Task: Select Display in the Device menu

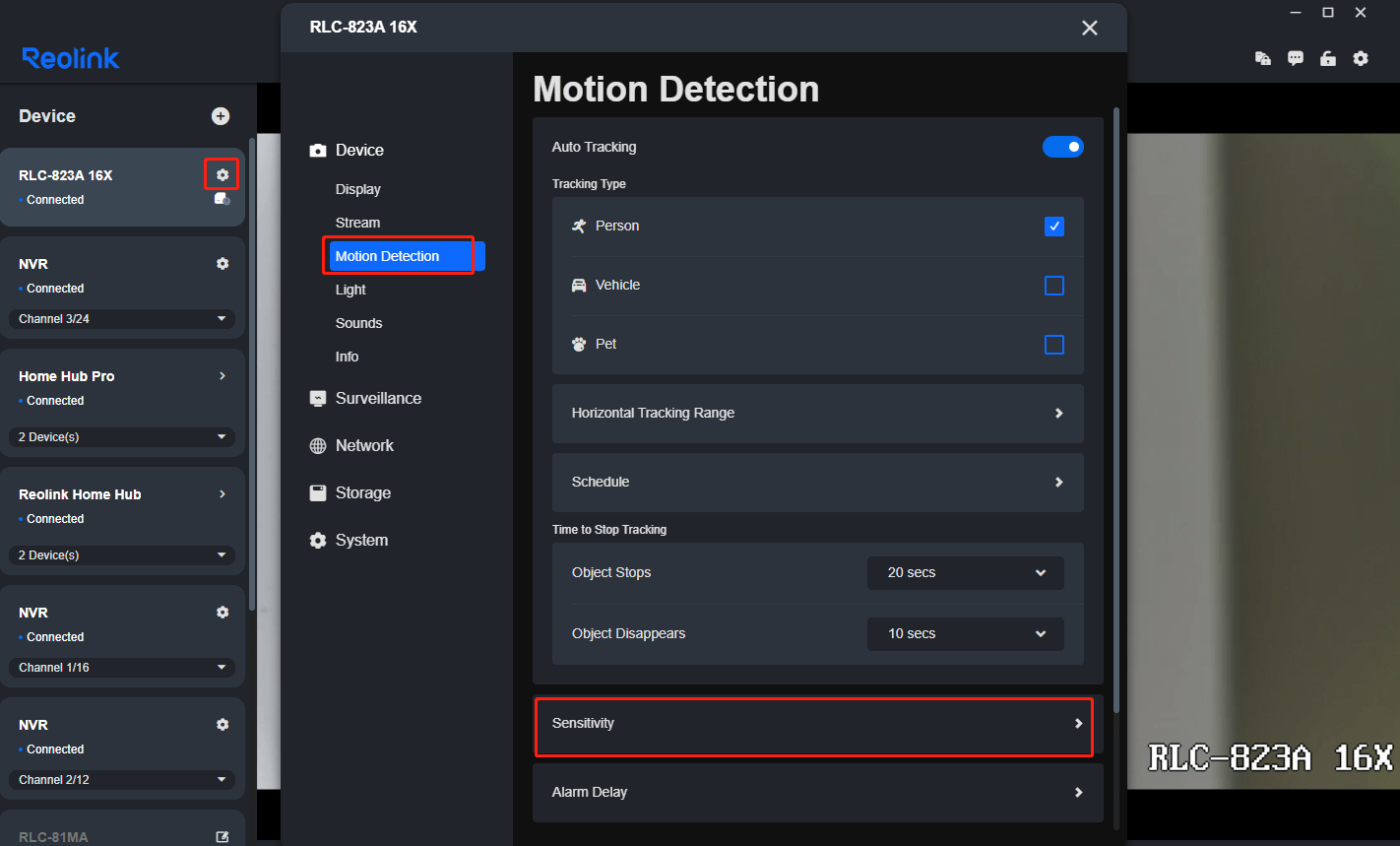Action: coord(358,189)
